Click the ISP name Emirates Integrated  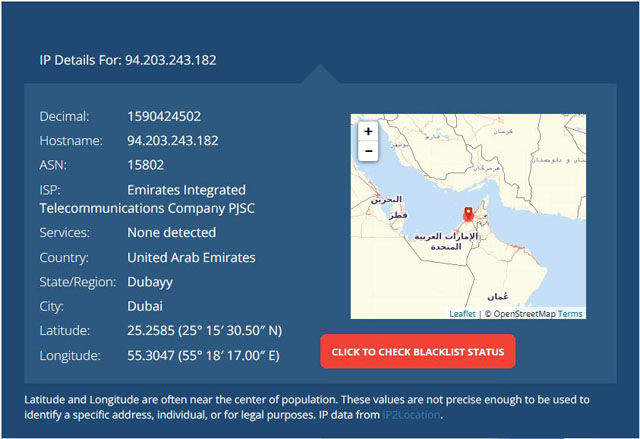coord(187,190)
